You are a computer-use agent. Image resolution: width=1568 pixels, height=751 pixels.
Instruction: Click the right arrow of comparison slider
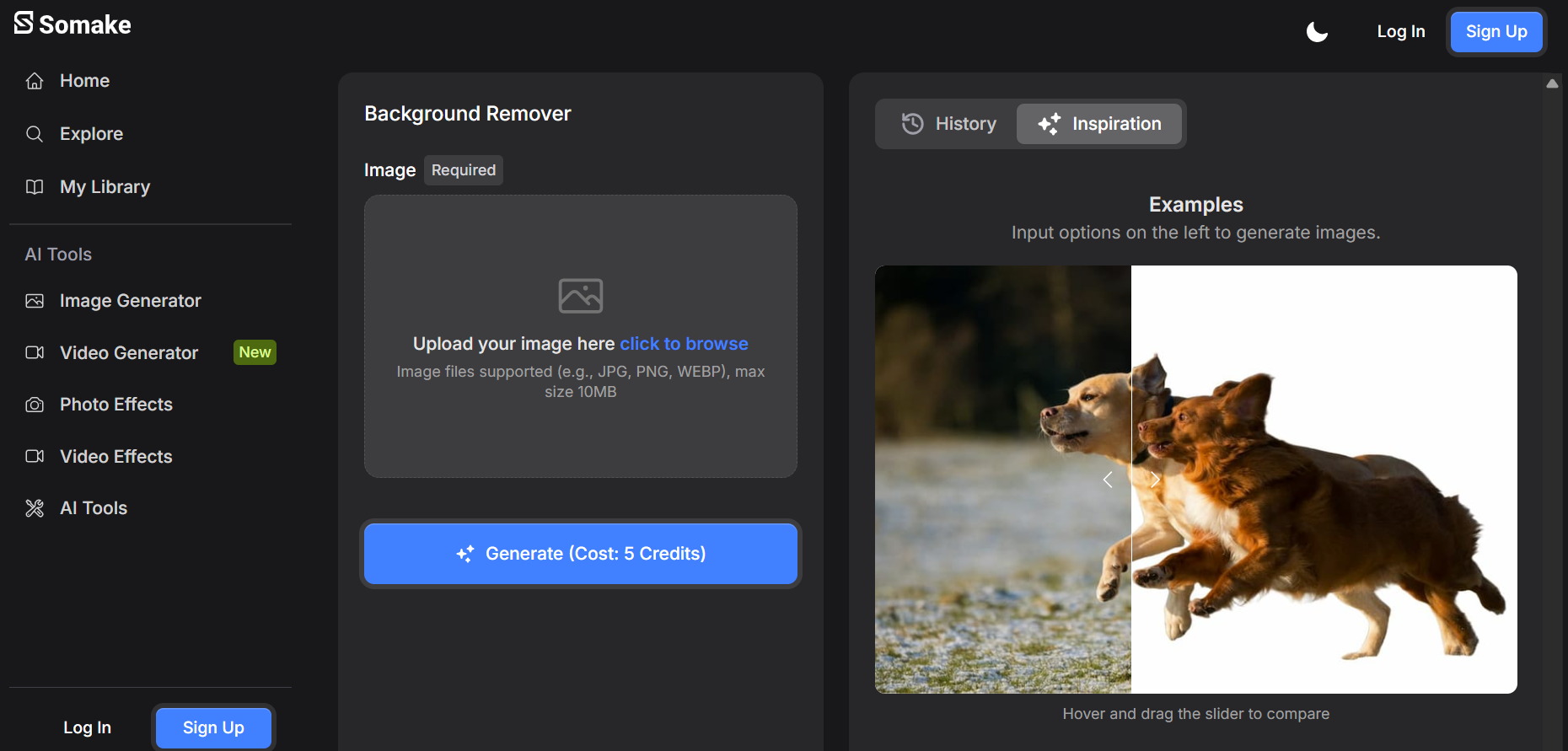pos(1155,480)
